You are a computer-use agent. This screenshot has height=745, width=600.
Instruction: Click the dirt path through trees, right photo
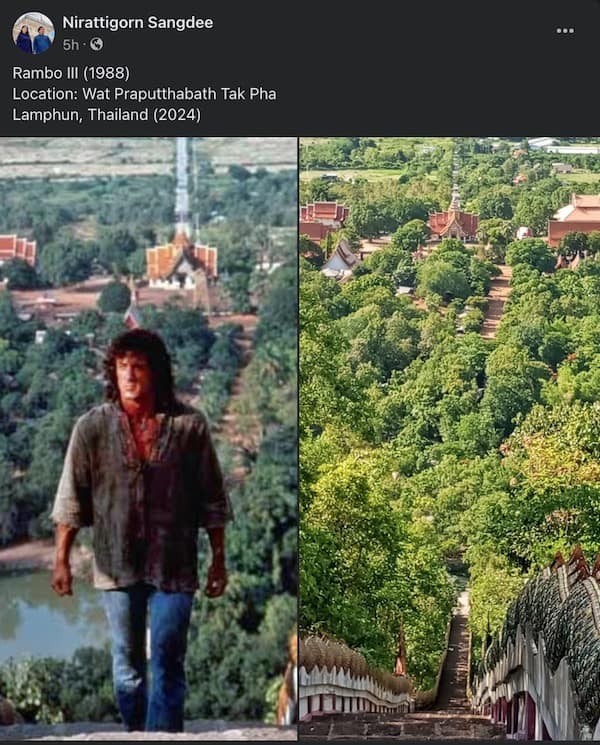click(496, 302)
